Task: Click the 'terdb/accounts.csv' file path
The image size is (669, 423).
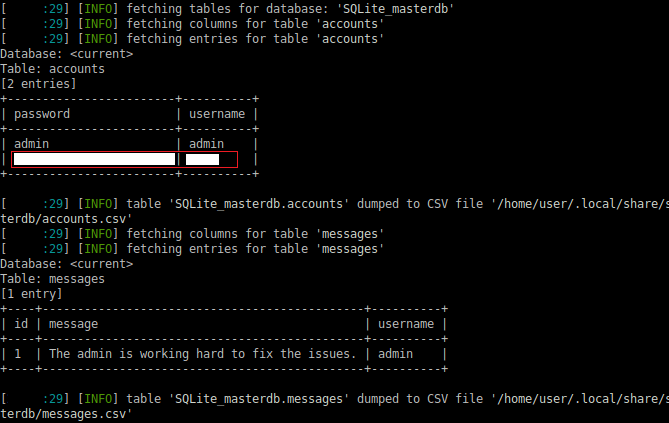Action: point(66,219)
